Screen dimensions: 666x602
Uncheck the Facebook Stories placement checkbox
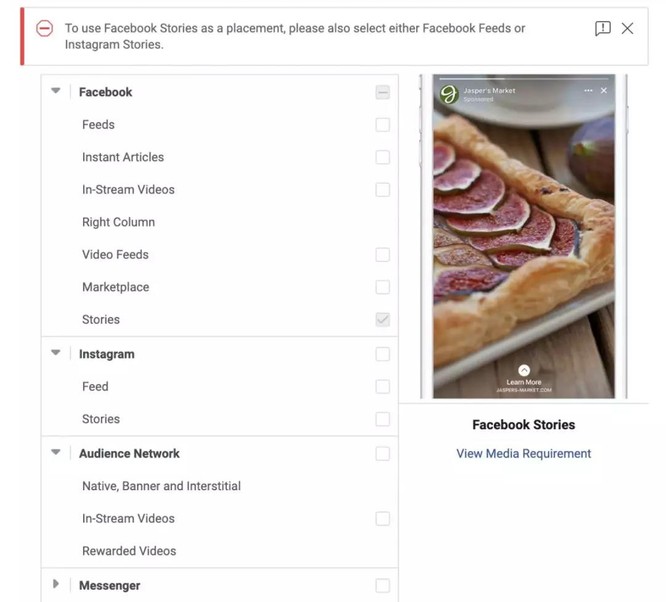[x=382, y=320]
